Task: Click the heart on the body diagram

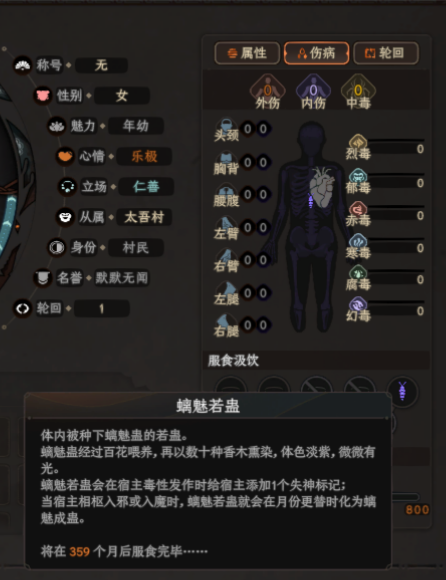Action: [x=322, y=187]
